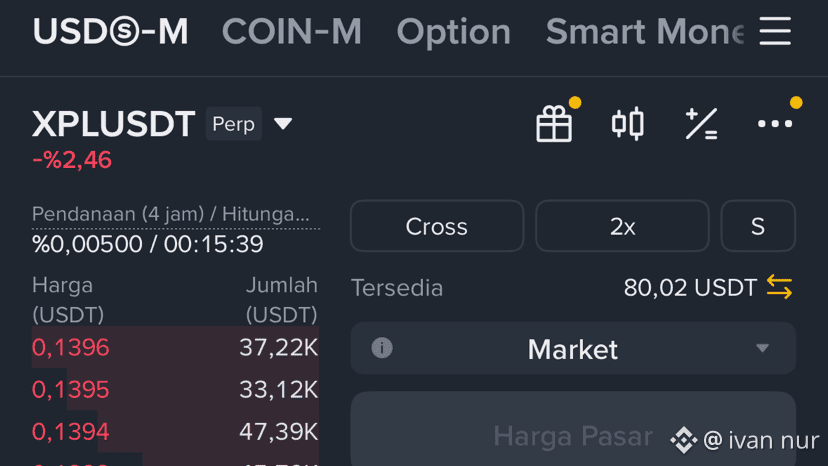Open the plus/minus calculator icon
828x466 pixels.
click(x=701, y=124)
